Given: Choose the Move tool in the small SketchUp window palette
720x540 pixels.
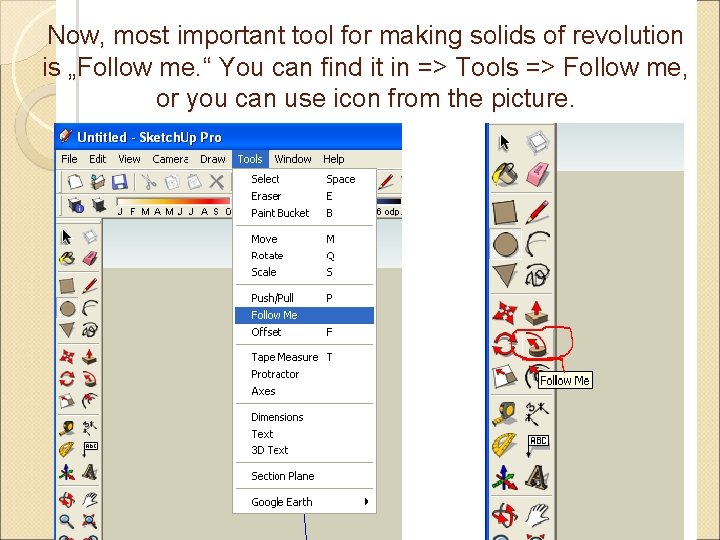Looking at the screenshot, I should (67, 356).
